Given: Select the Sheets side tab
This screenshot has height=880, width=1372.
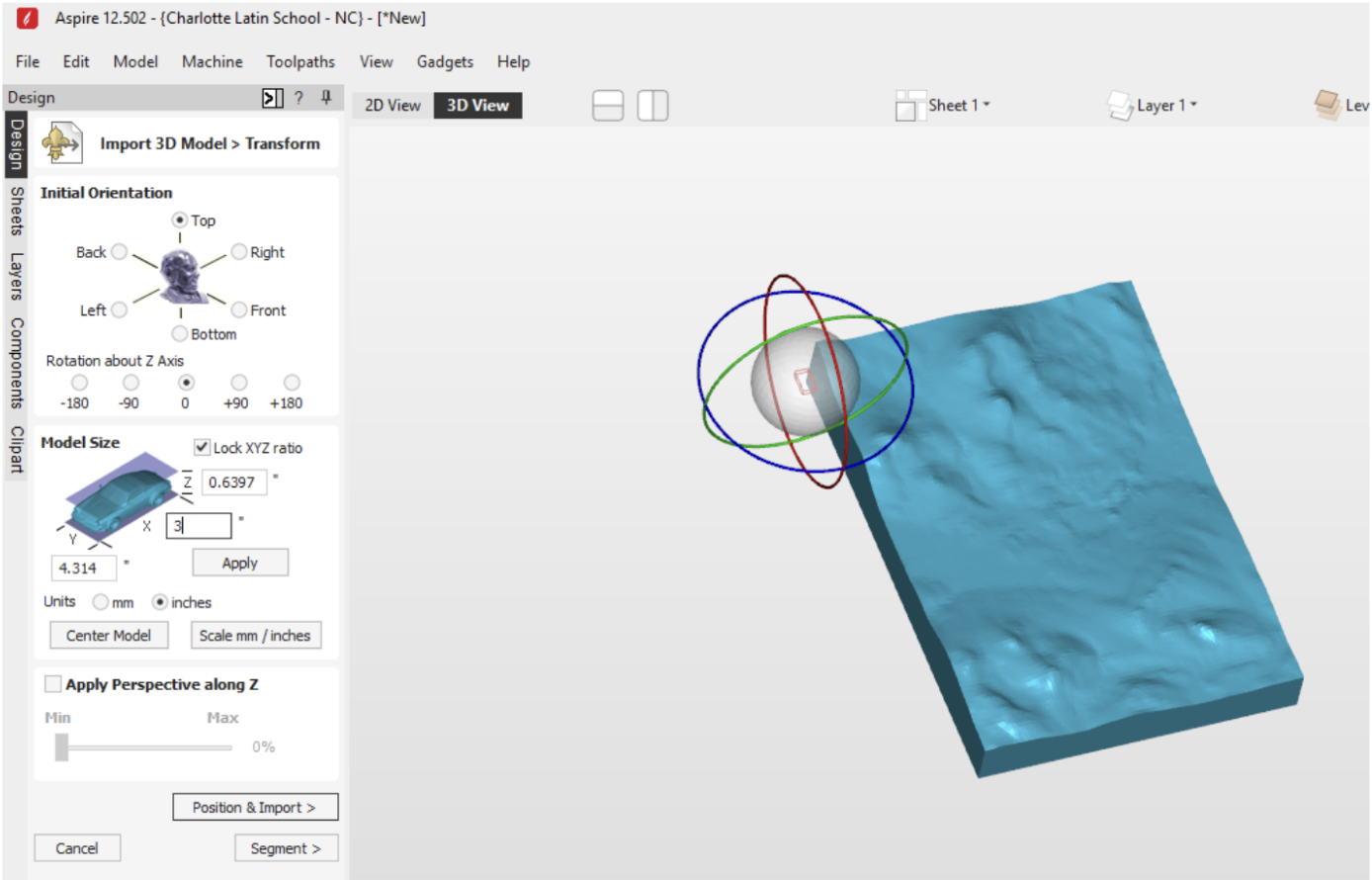Looking at the screenshot, I should 17,210.
